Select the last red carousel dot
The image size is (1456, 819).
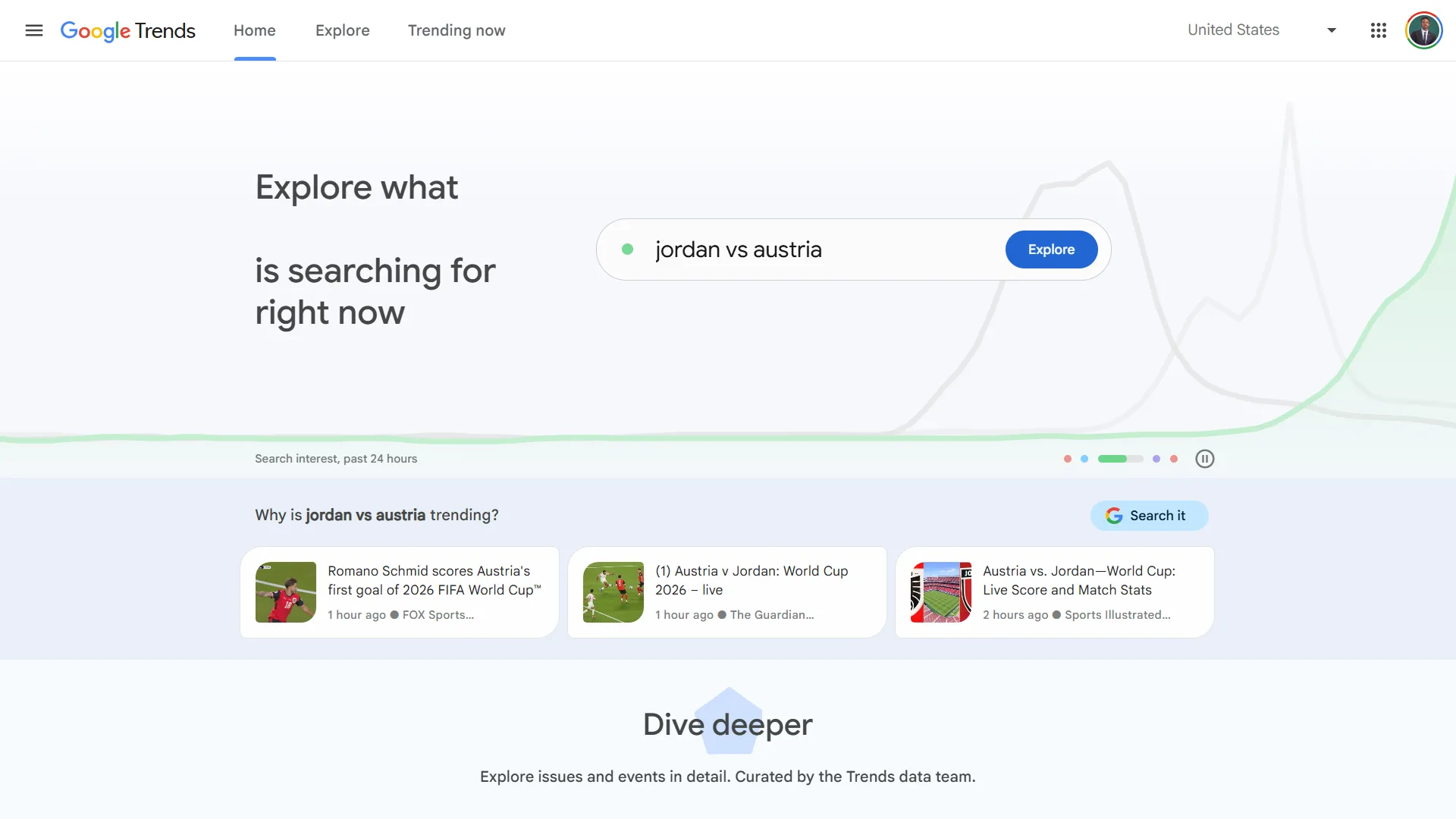(1174, 459)
